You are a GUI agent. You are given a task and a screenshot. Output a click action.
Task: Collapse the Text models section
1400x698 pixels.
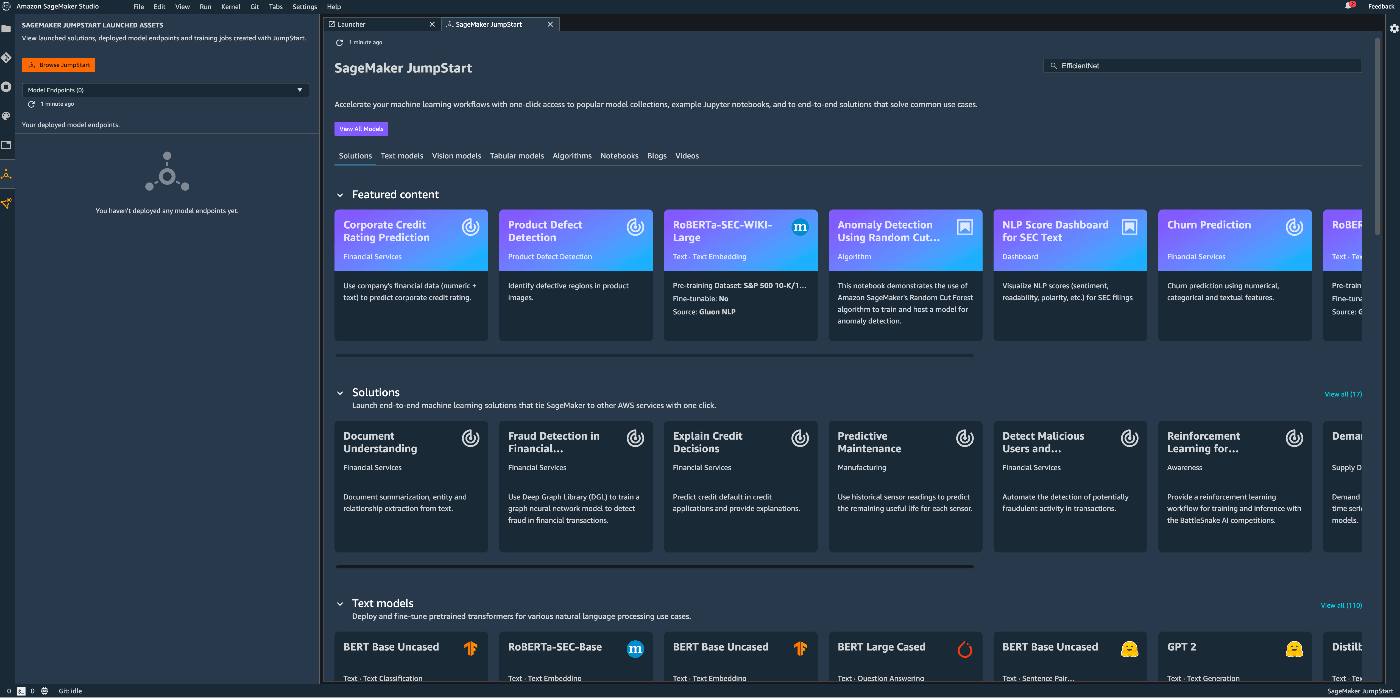tap(340, 604)
